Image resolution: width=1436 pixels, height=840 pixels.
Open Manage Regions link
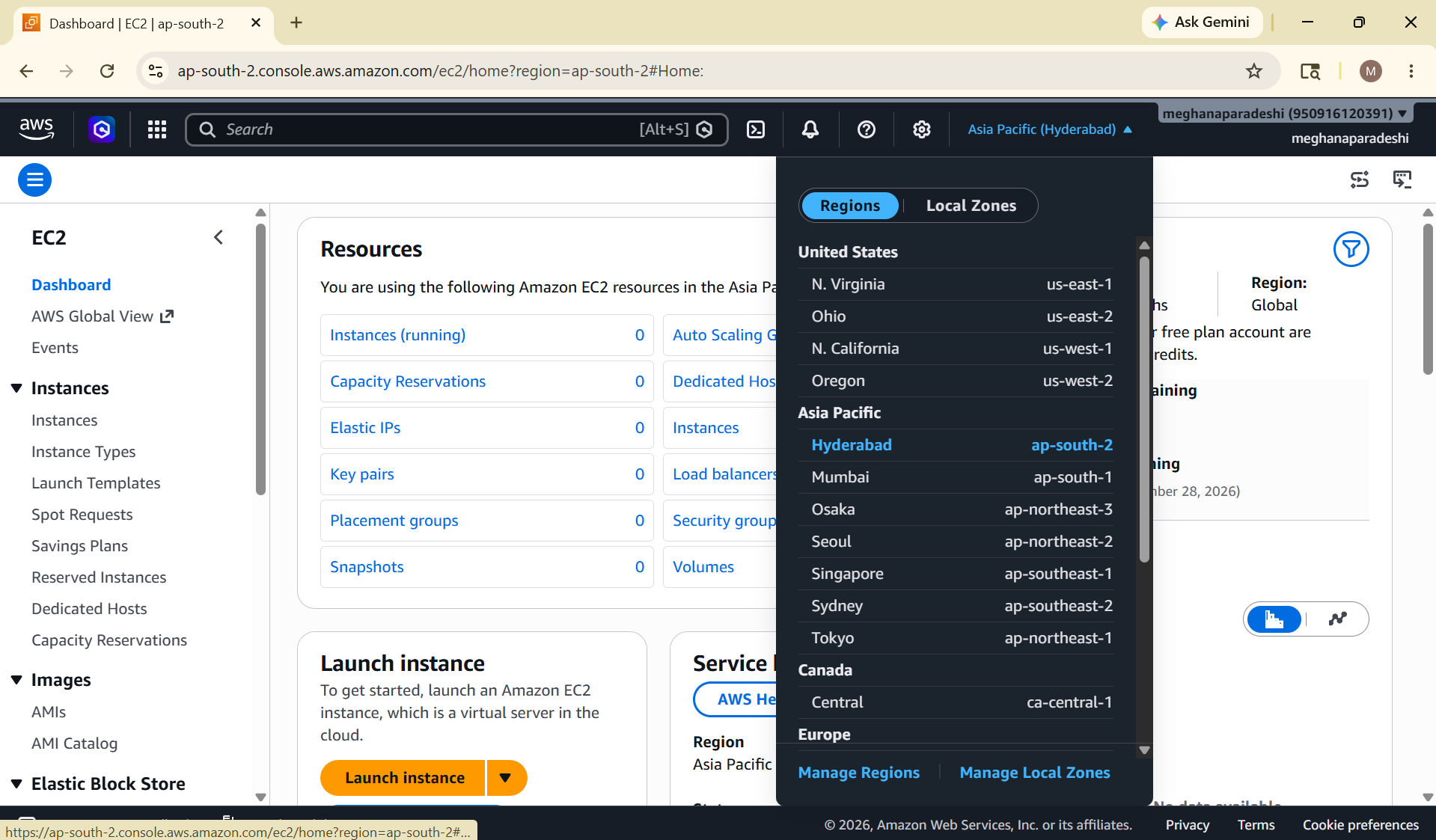(x=858, y=773)
